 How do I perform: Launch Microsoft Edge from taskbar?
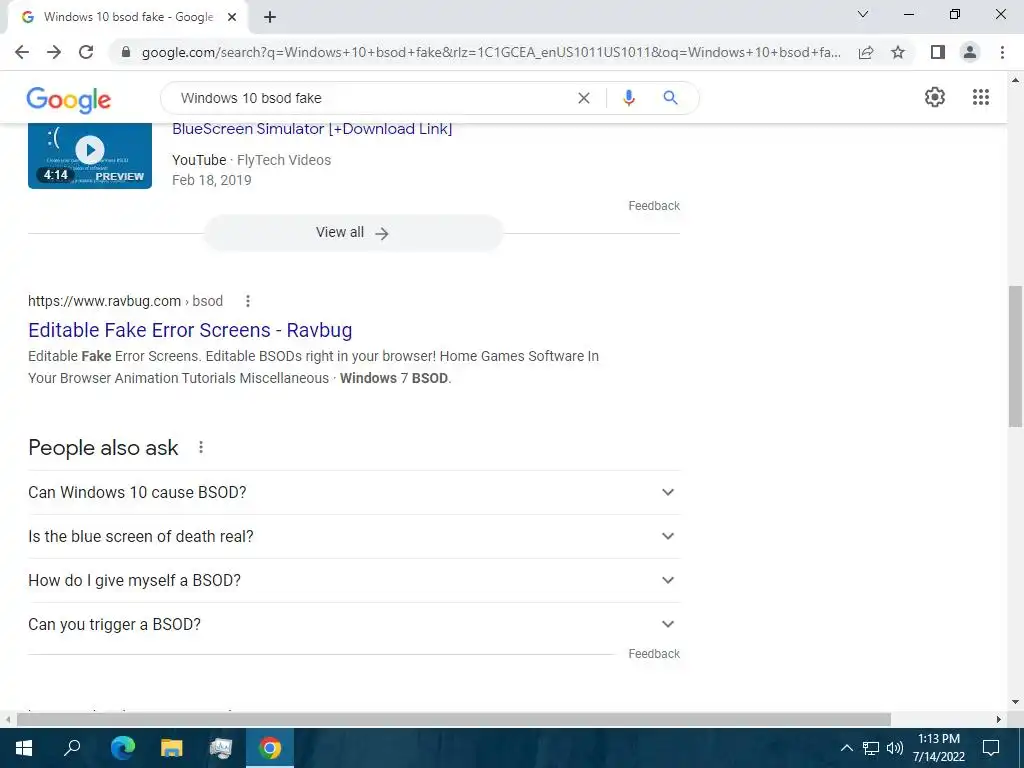(123, 748)
